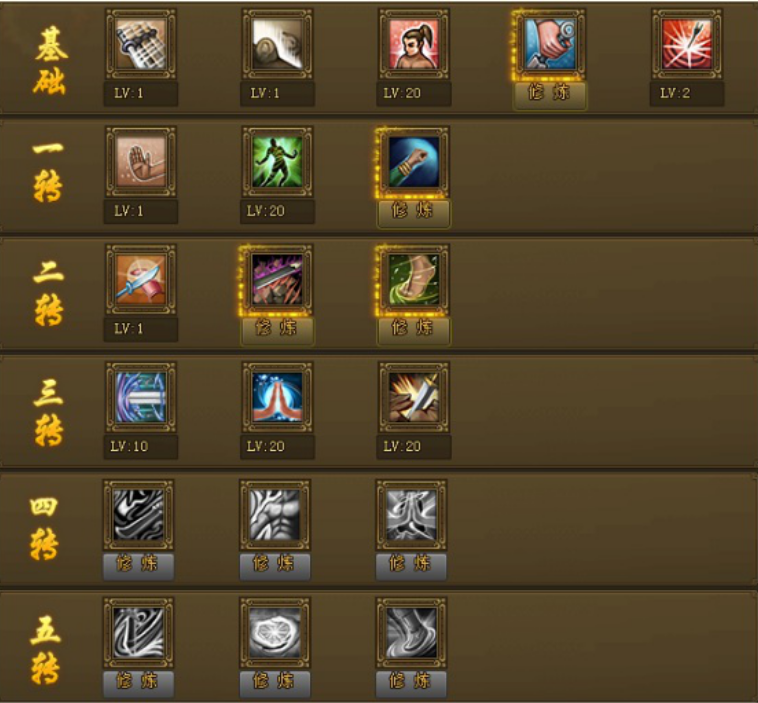Click 修炼 under the green kick skill
The height and width of the screenshot is (703, 758).
pos(414,329)
